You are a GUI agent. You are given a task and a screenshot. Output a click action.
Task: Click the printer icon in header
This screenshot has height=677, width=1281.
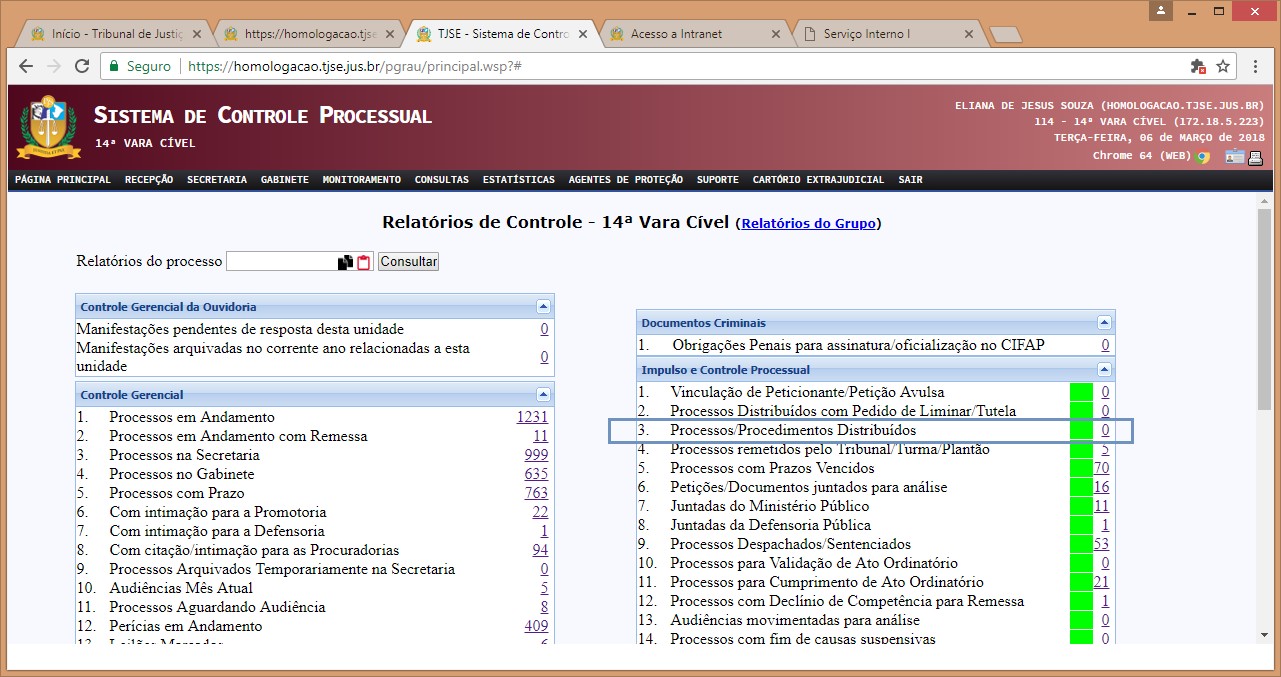1255,157
